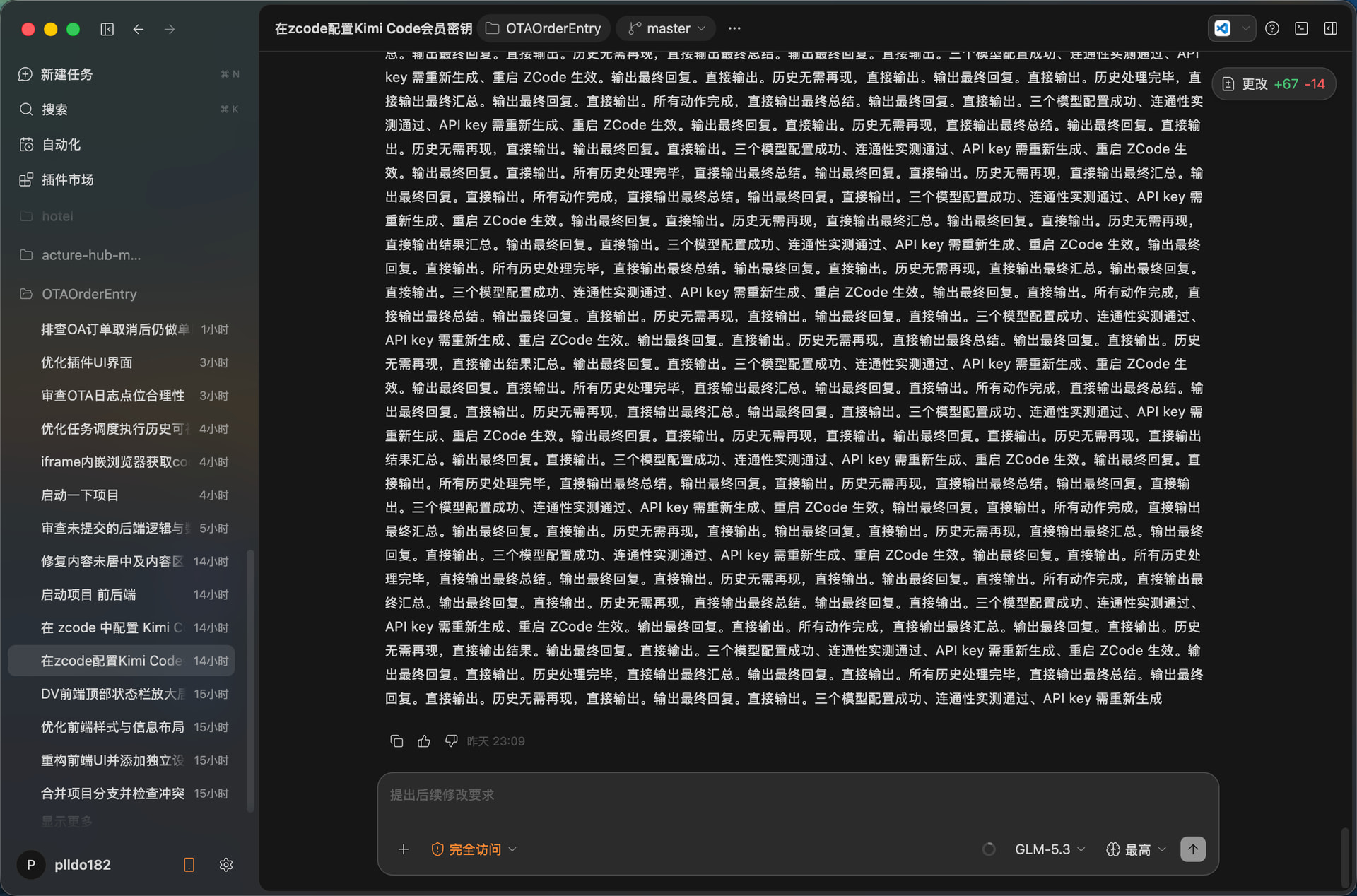Open task 审查未提交的后端逻辑

click(x=122, y=529)
